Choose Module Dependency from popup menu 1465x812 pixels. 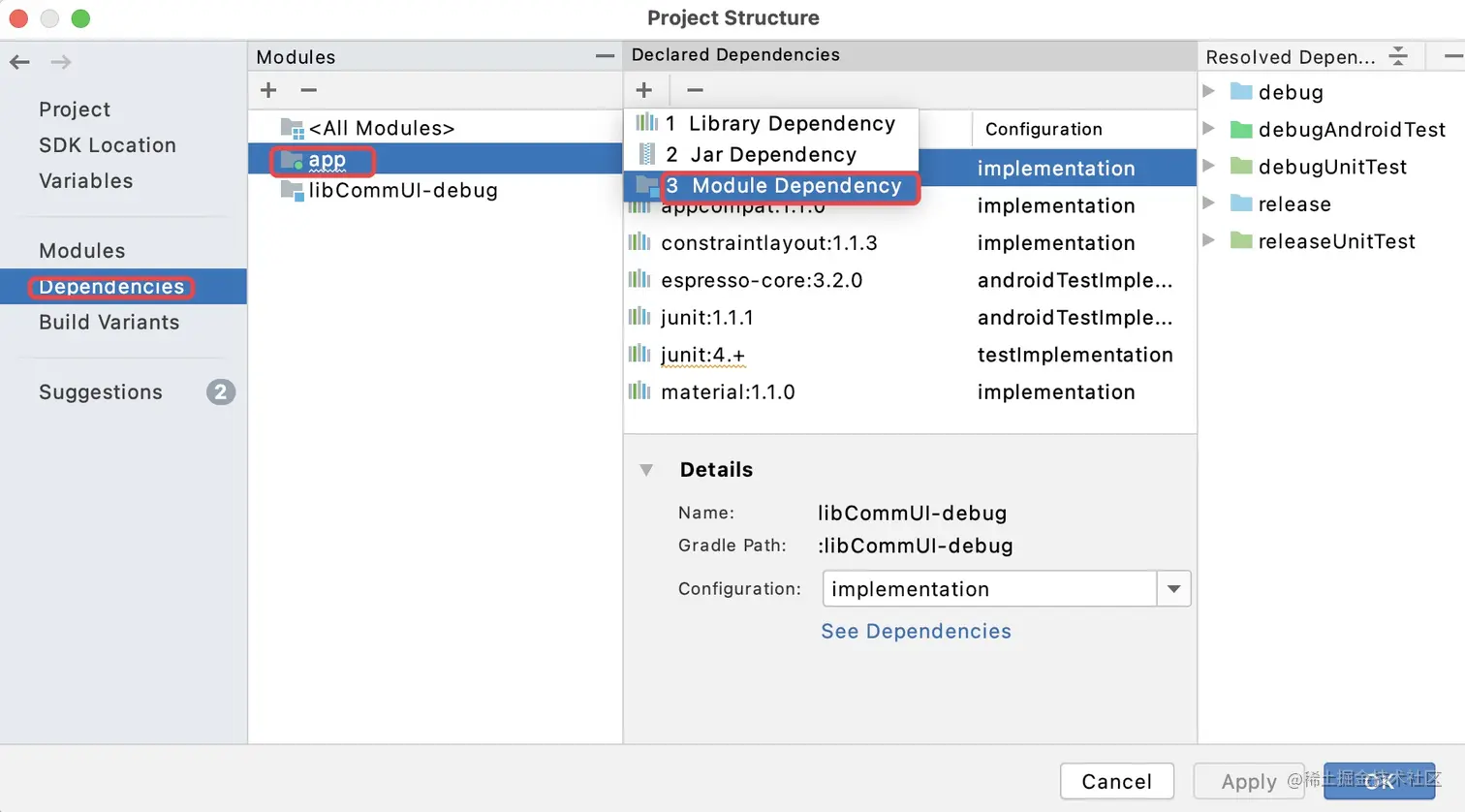795,186
